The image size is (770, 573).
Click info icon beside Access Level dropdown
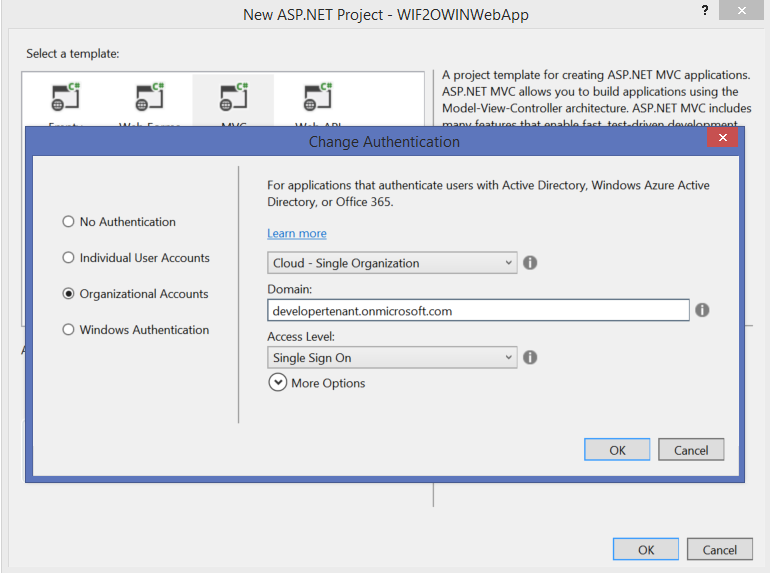530,357
